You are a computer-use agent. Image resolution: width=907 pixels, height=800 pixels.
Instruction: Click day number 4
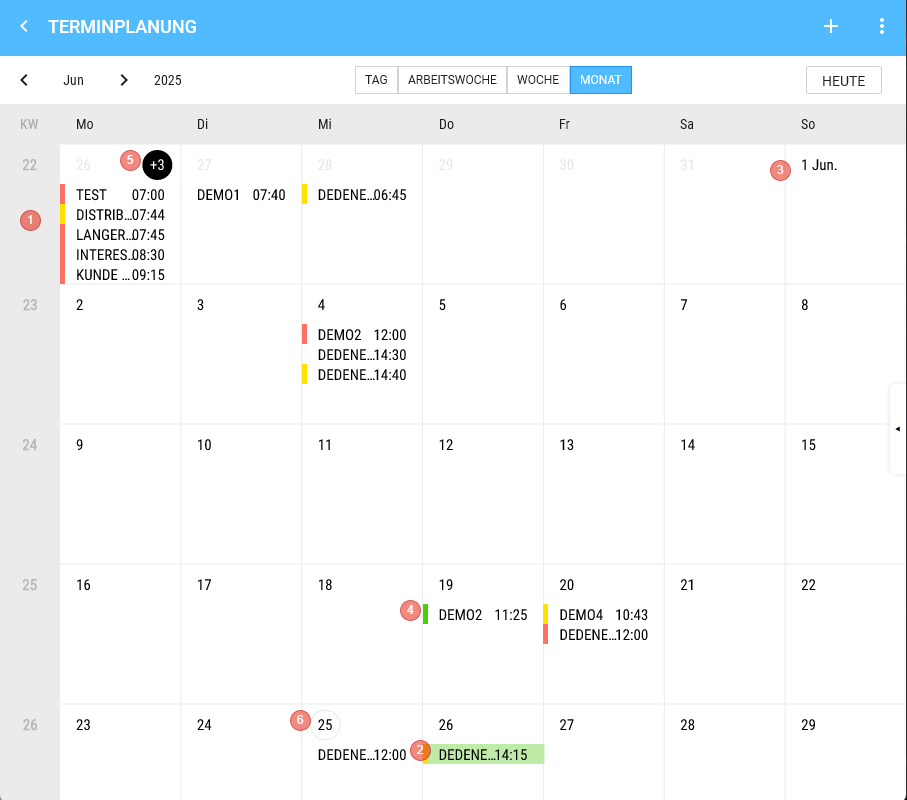tap(322, 305)
